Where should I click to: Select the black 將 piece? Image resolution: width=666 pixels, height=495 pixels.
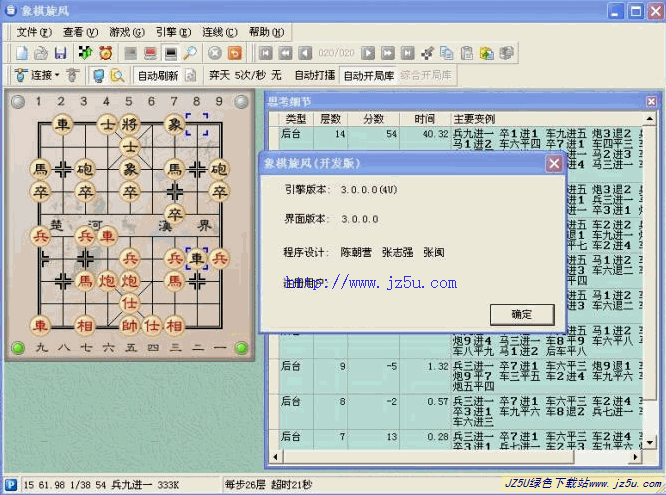130,124
